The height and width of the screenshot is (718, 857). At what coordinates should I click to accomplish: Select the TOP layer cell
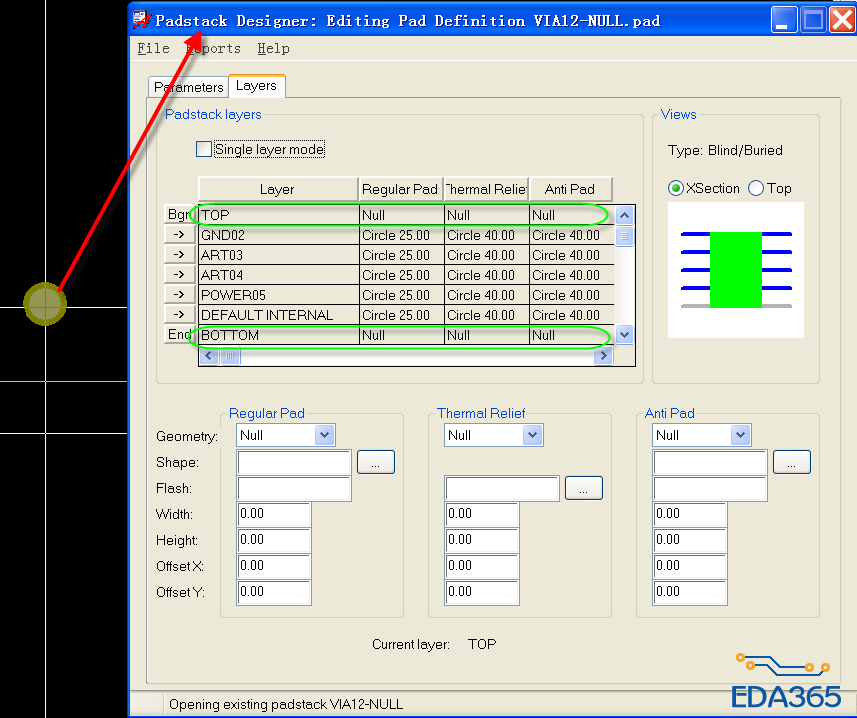[x=279, y=215]
